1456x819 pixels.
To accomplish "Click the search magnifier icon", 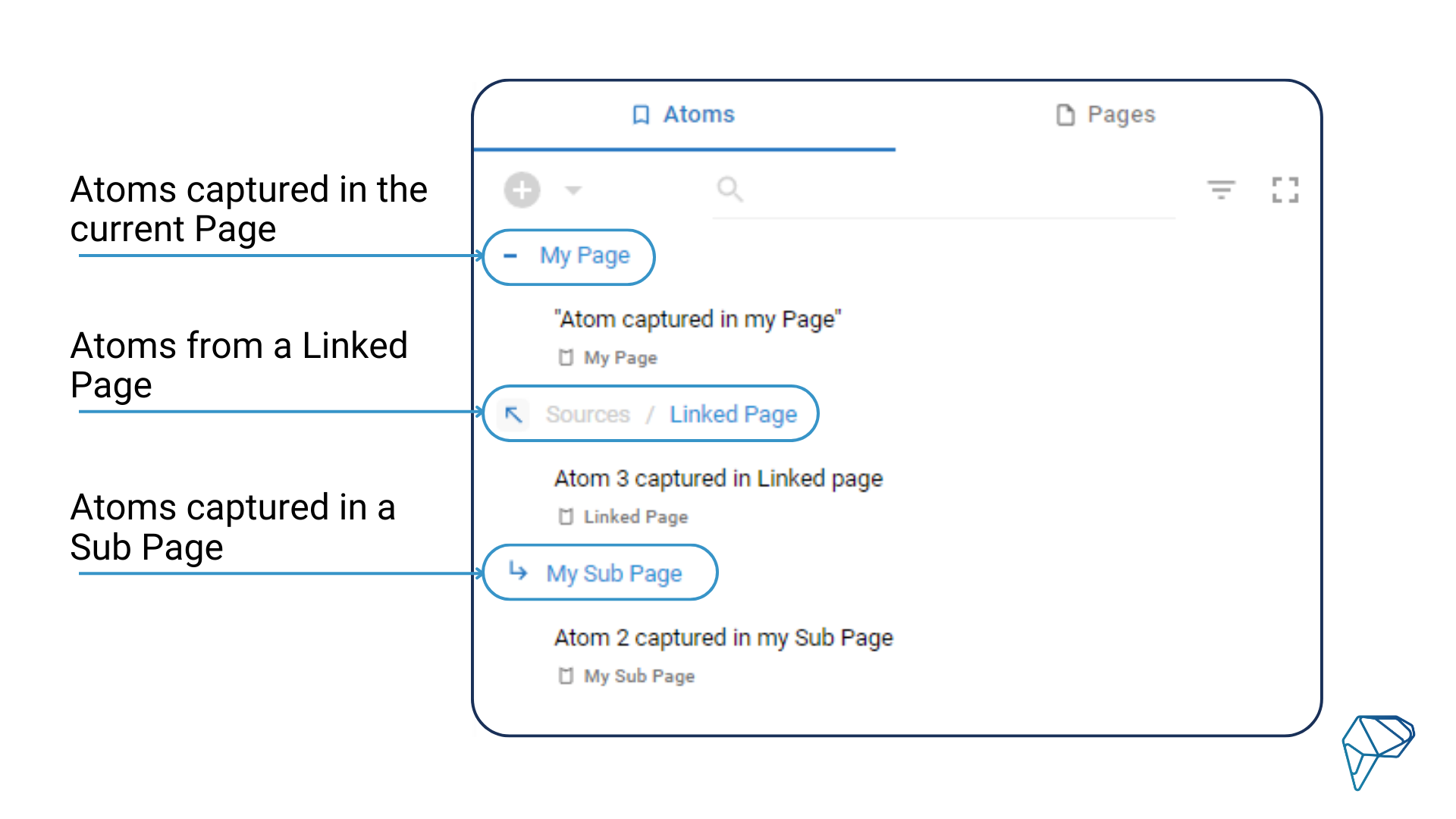I will tap(729, 189).
